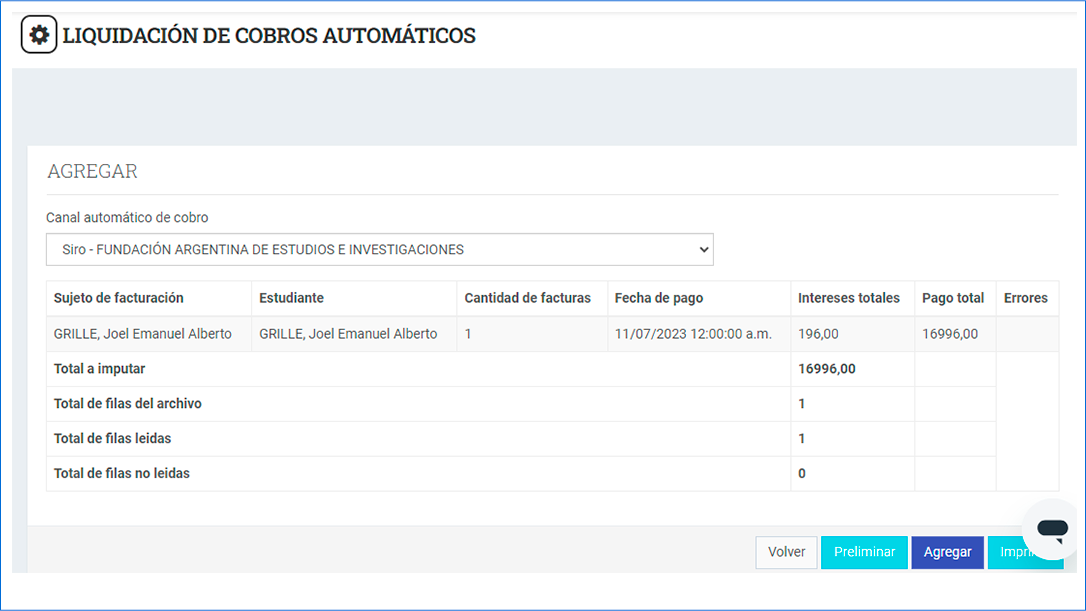Image resolution: width=1086 pixels, height=611 pixels.
Task: Click the Cantidad de facturas column header
Action: pos(527,298)
